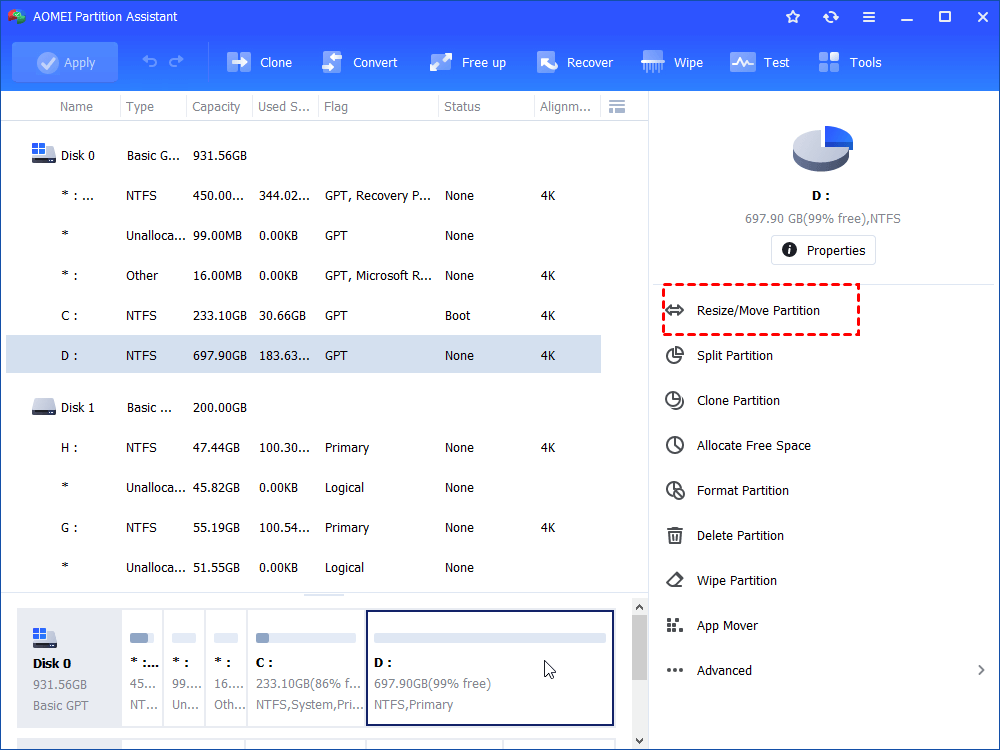1000x750 pixels.
Task: Click the Advanced three-dots icon
Action: point(675,670)
